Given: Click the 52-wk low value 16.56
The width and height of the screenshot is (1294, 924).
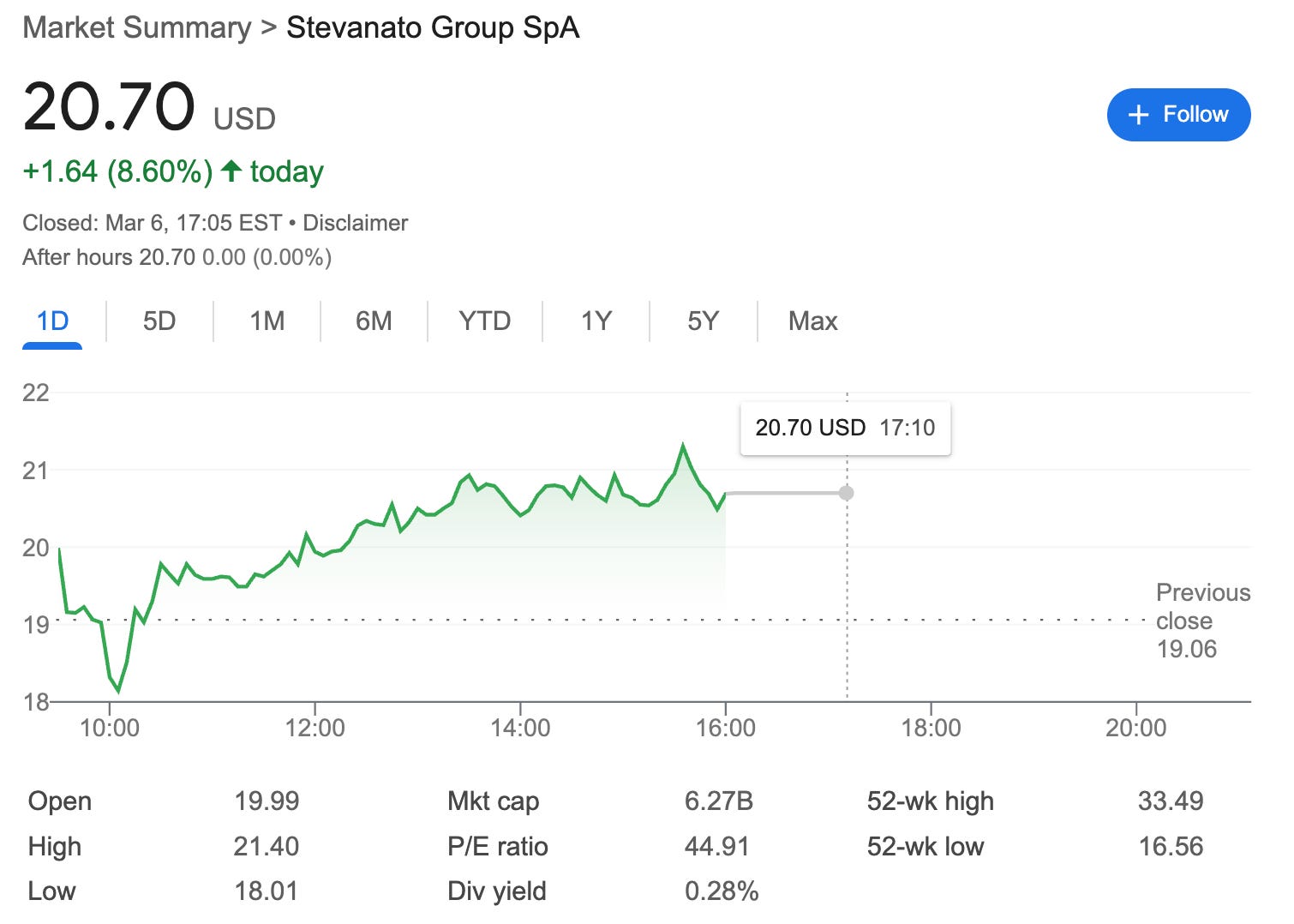Looking at the screenshot, I should (x=1171, y=846).
